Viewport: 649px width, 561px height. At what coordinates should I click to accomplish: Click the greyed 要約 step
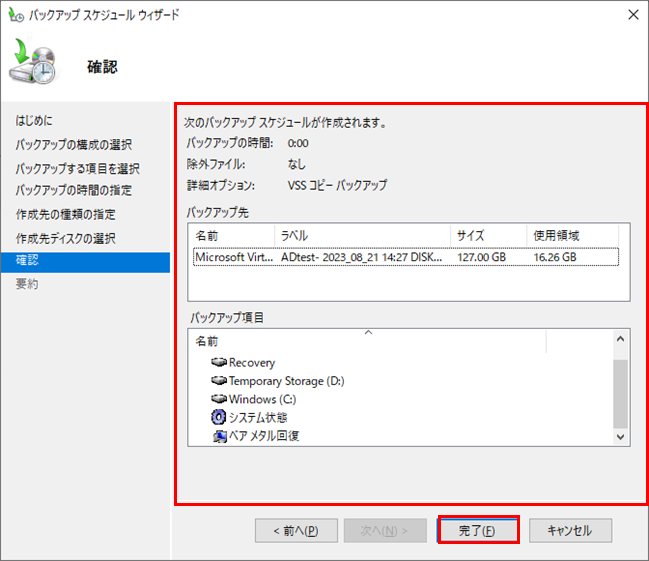coord(27,284)
